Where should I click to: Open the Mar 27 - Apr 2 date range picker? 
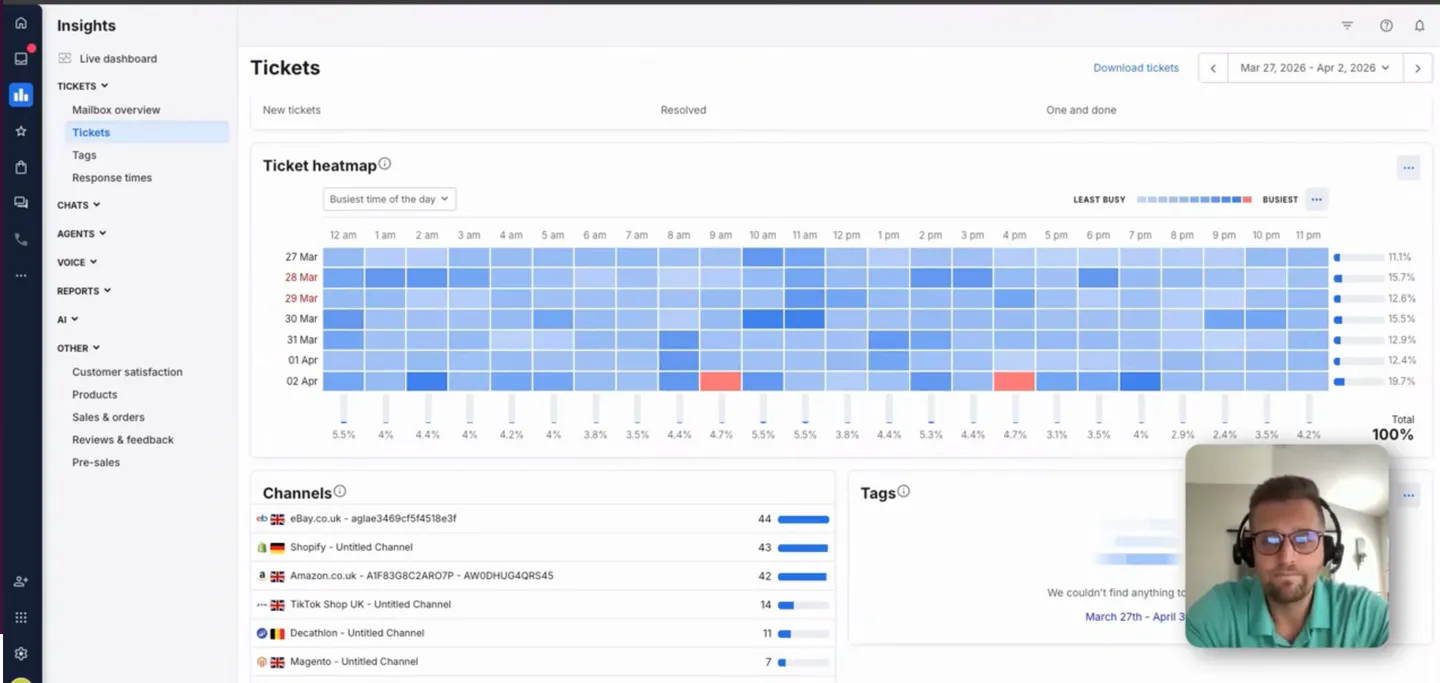pos(1315,68)
